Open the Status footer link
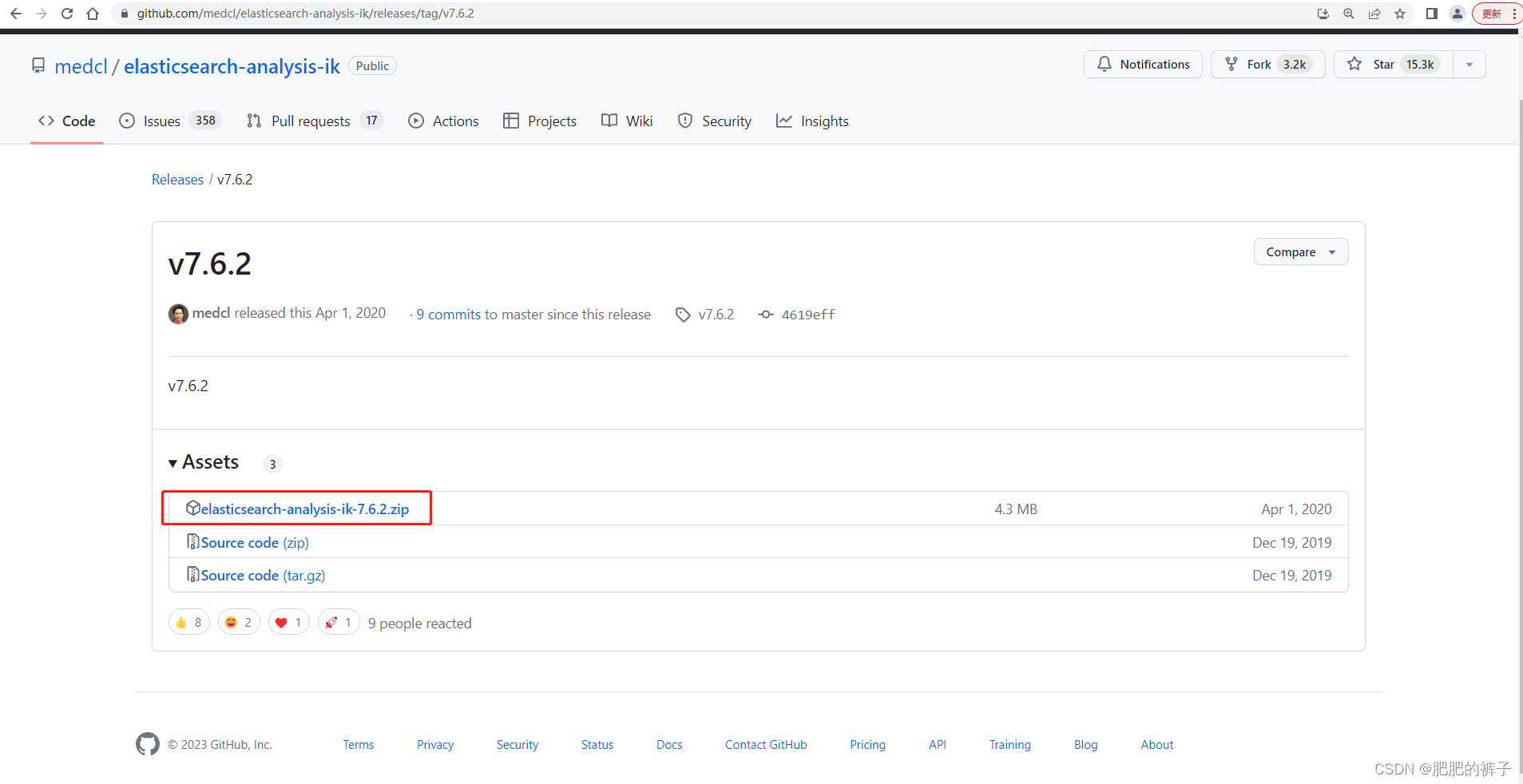 597,745
